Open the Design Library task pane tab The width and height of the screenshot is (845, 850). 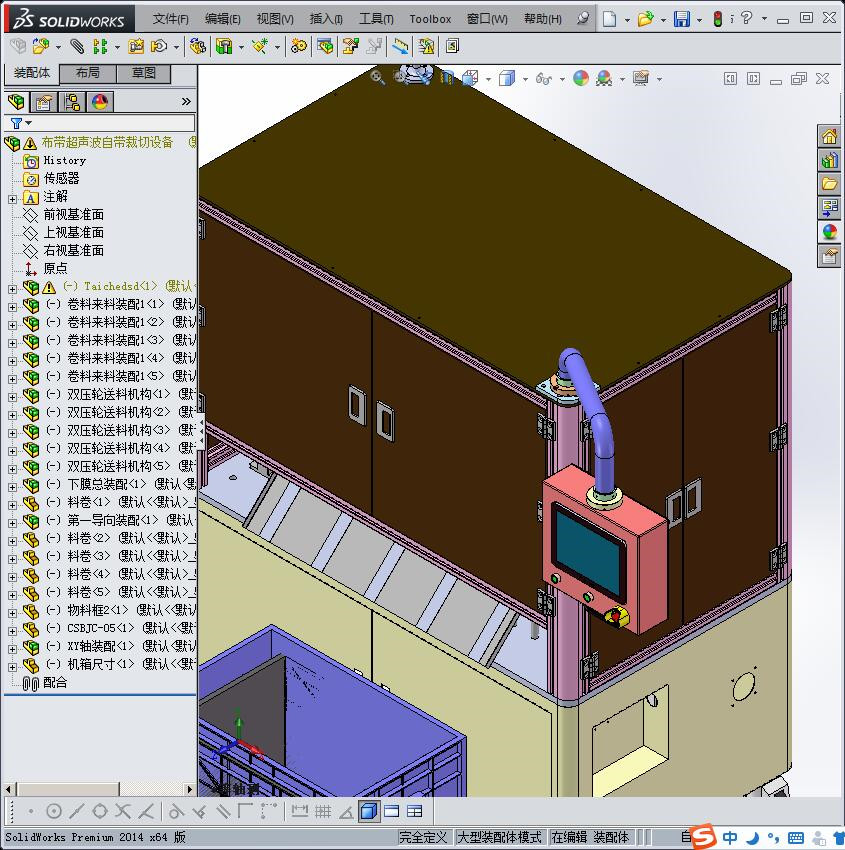click(829, 160)
